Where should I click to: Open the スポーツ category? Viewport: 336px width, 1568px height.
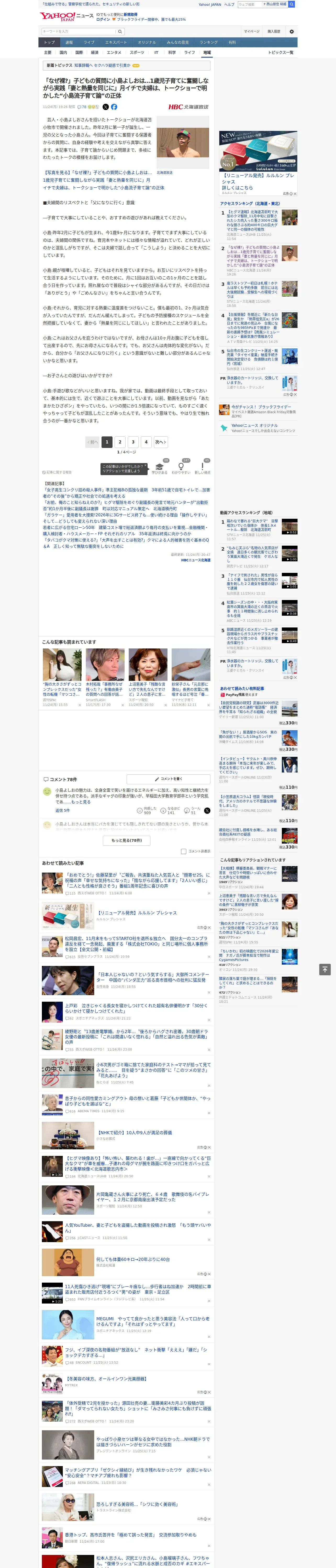[137, 52]
